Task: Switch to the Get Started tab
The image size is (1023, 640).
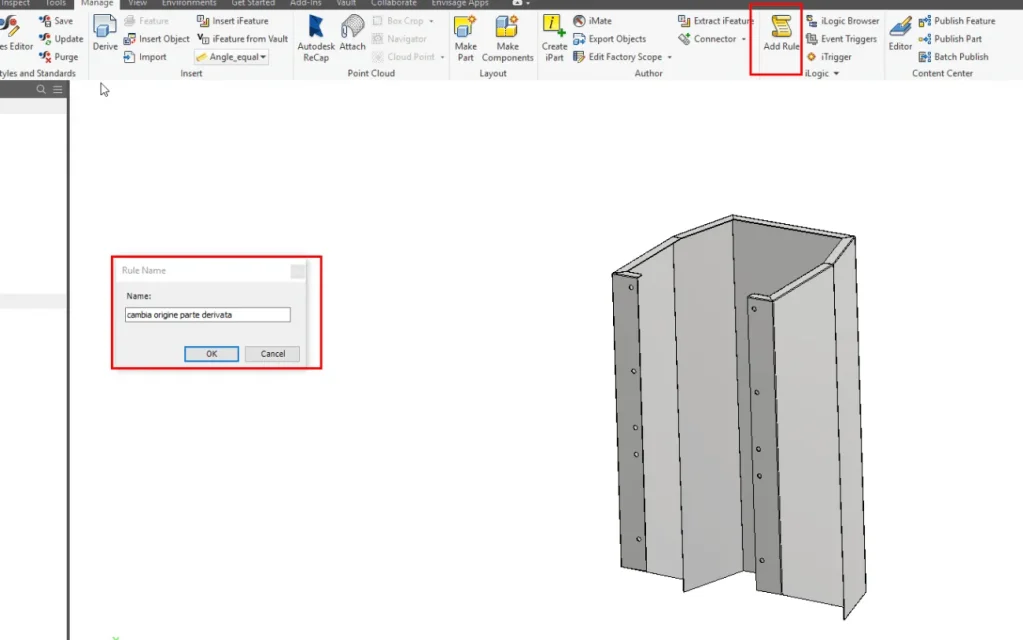Action: 253,3
